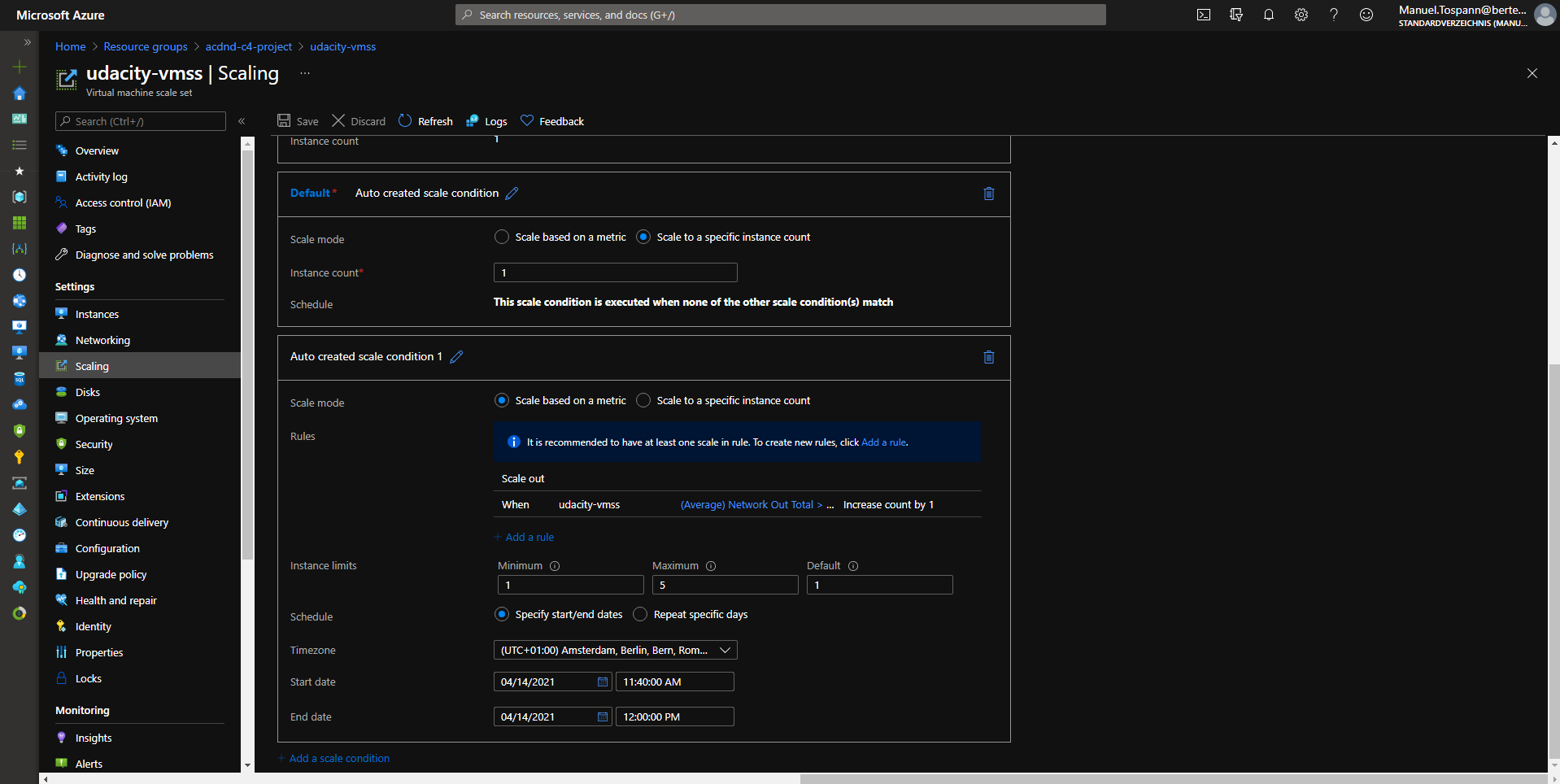The height and width of the screenshot is (784, 1560).
Task: Open Cloud Shell icon in top bar
Action: point(1204,15)
